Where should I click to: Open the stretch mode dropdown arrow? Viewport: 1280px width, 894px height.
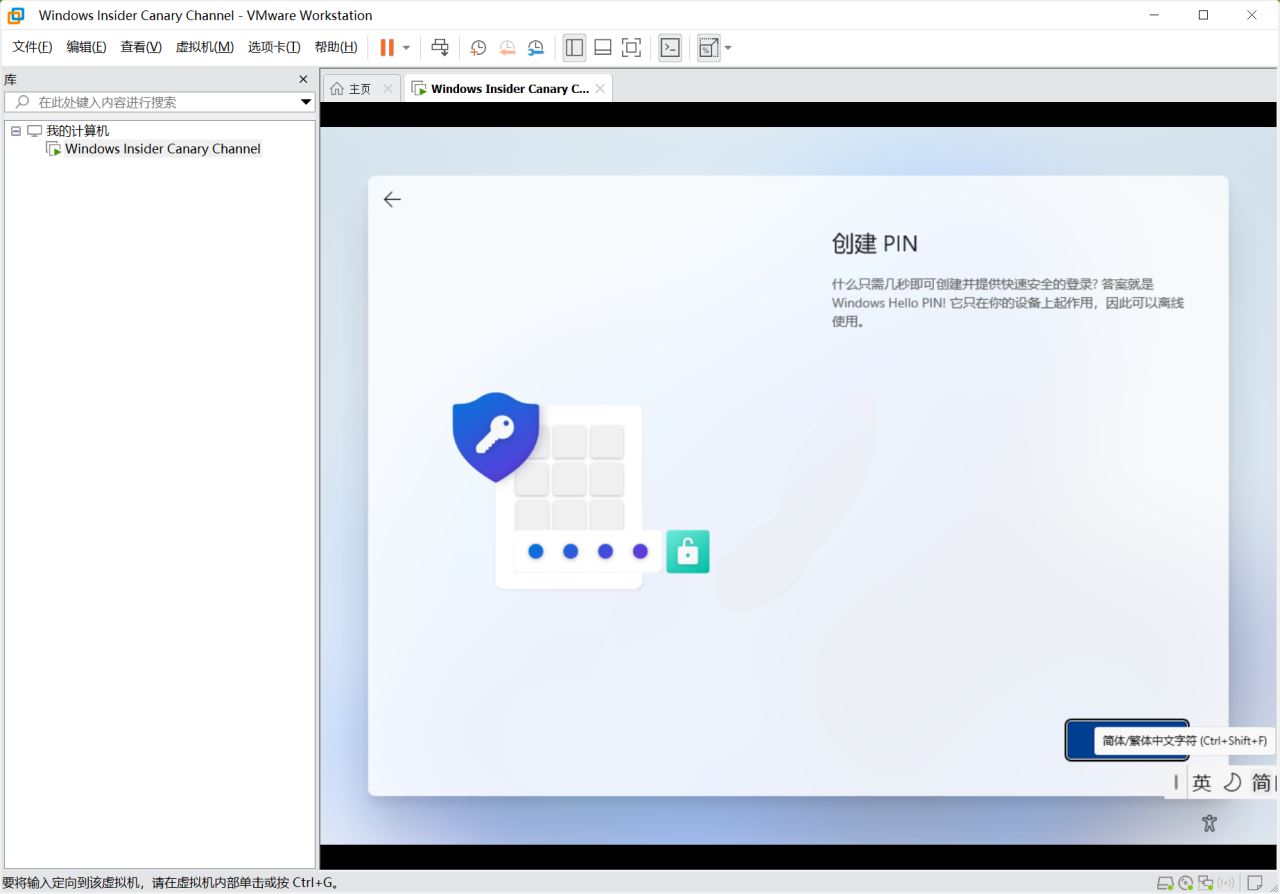(727, 47)
